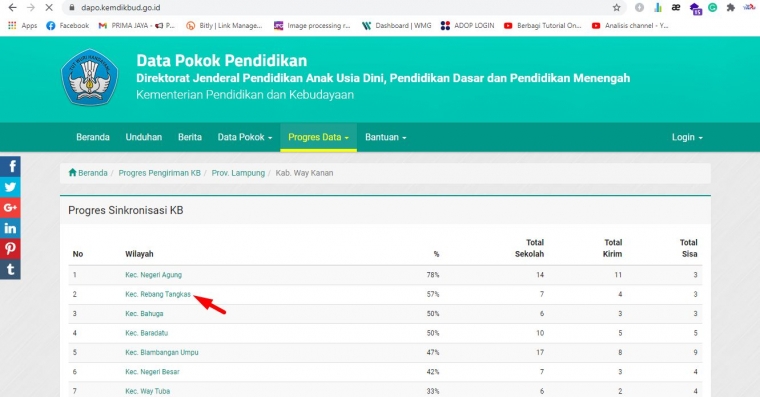
Task: Share page via Google Plus sidebar icon
Action: tap(10, 207)
